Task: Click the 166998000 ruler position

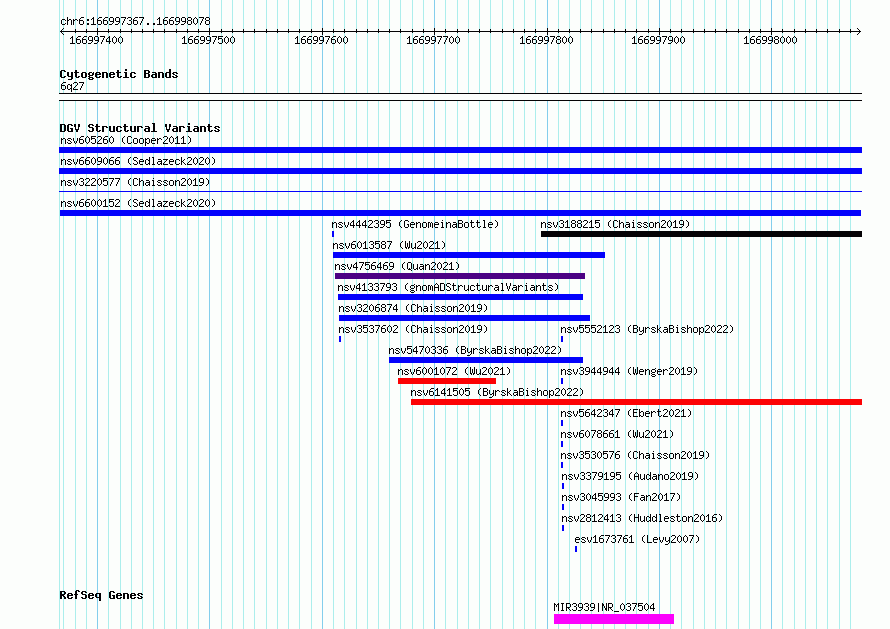Action: [x=770, y=40]
